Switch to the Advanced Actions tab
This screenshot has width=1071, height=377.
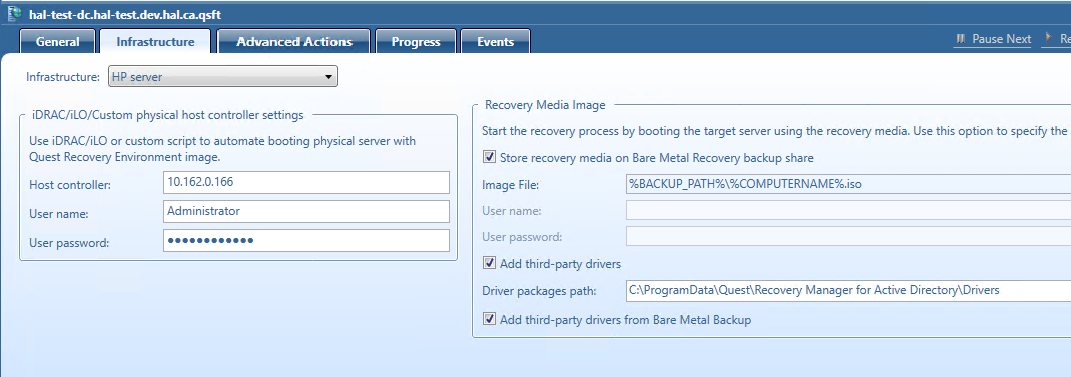pyautogui.click(x=294, y=42)
